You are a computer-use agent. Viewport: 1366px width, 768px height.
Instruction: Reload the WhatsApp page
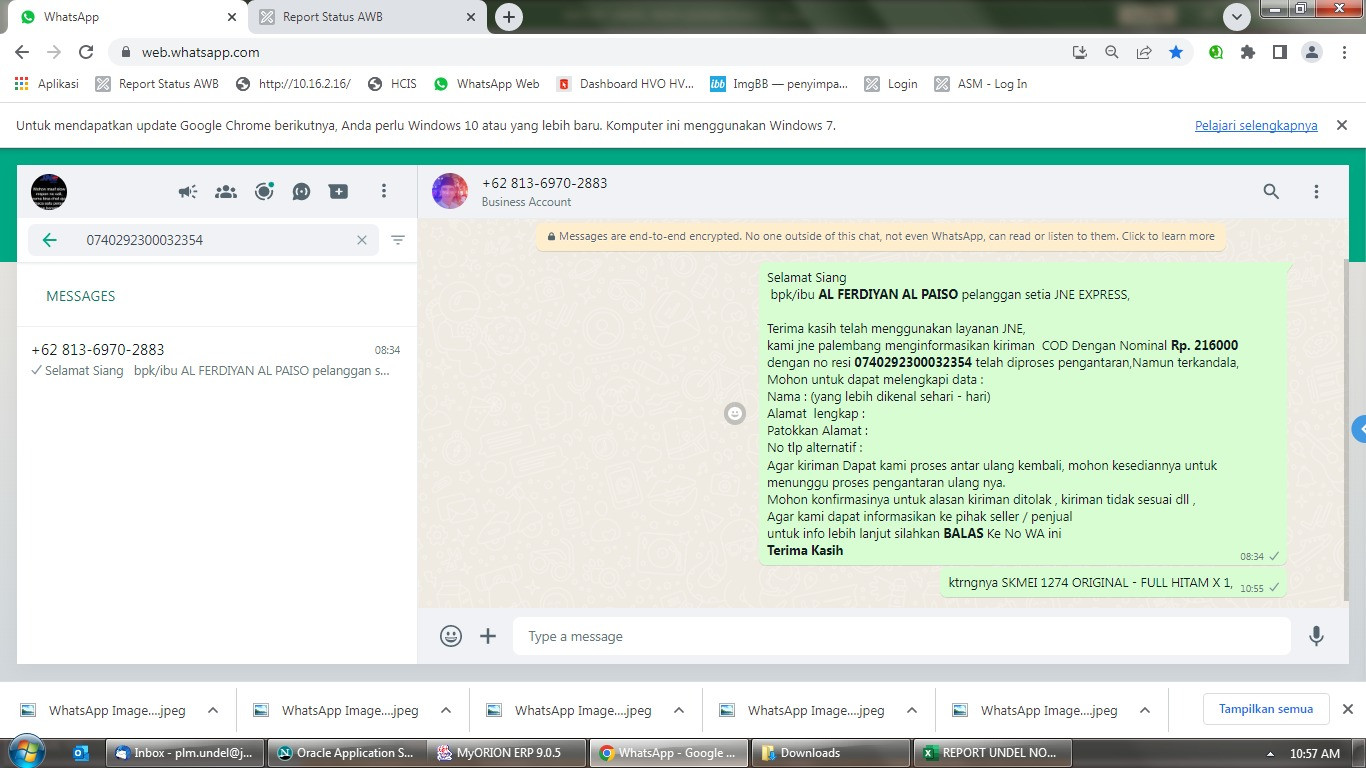click(x=86, y=52)
